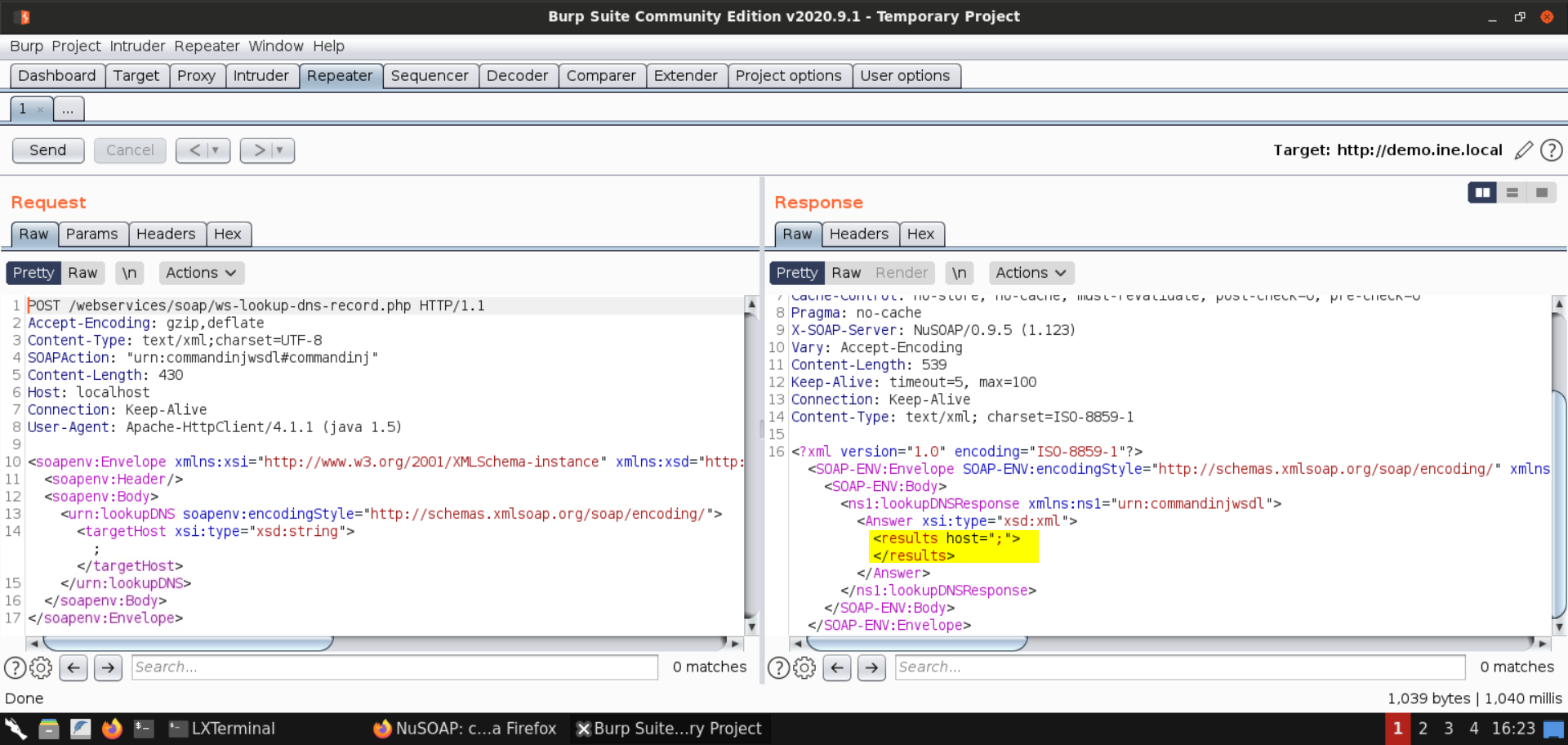Viewport: 1568px width, 745px height.
Task: Open response search settings gear icon
Action: 804,667
